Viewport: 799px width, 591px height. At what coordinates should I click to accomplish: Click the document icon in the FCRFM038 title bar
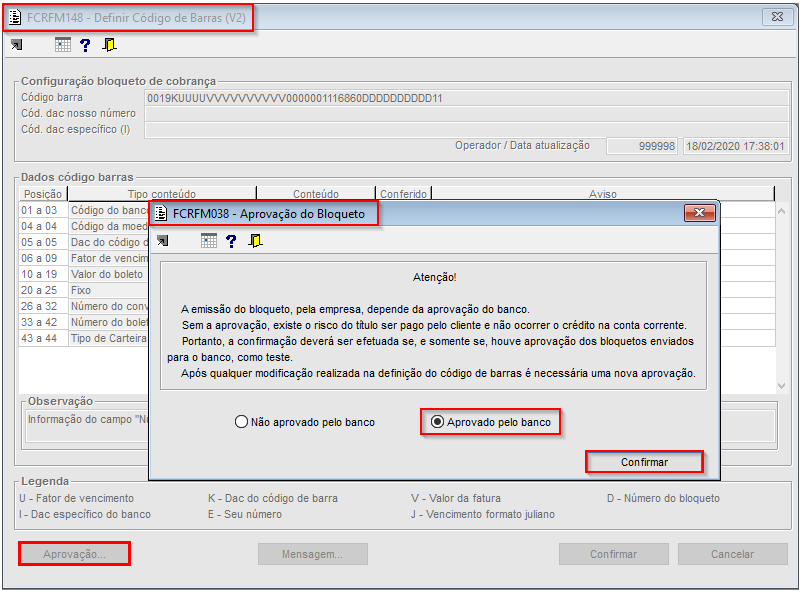[161, 213]
